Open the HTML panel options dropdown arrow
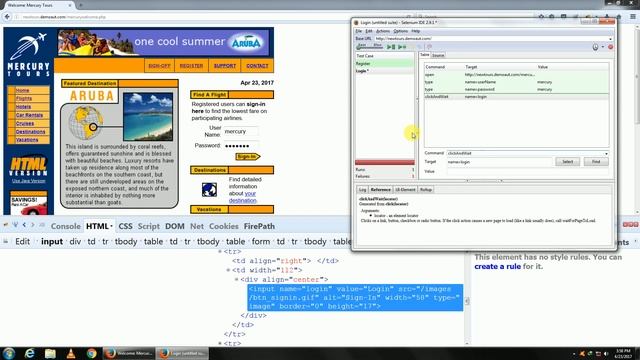640x360 pixels. point(111,226)
